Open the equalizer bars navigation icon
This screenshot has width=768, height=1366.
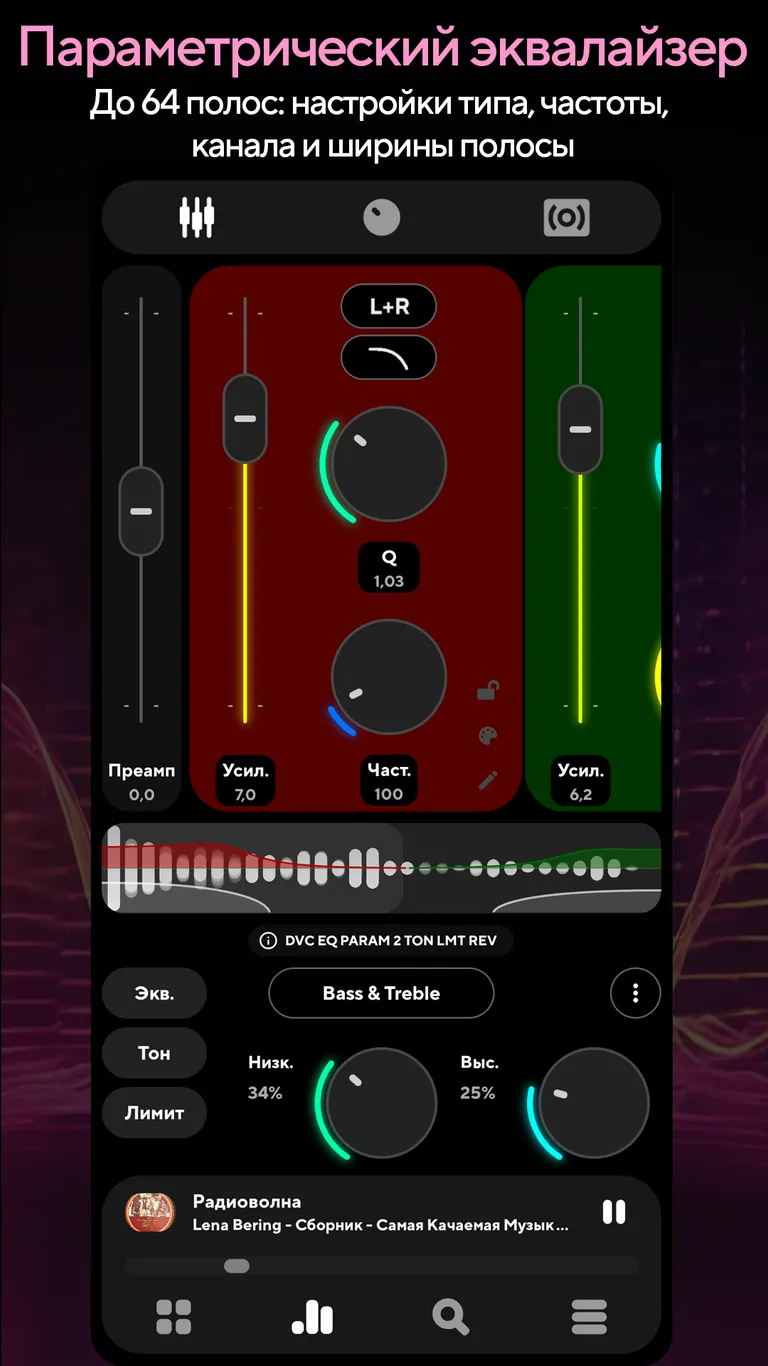click(x=312, y=1317)
